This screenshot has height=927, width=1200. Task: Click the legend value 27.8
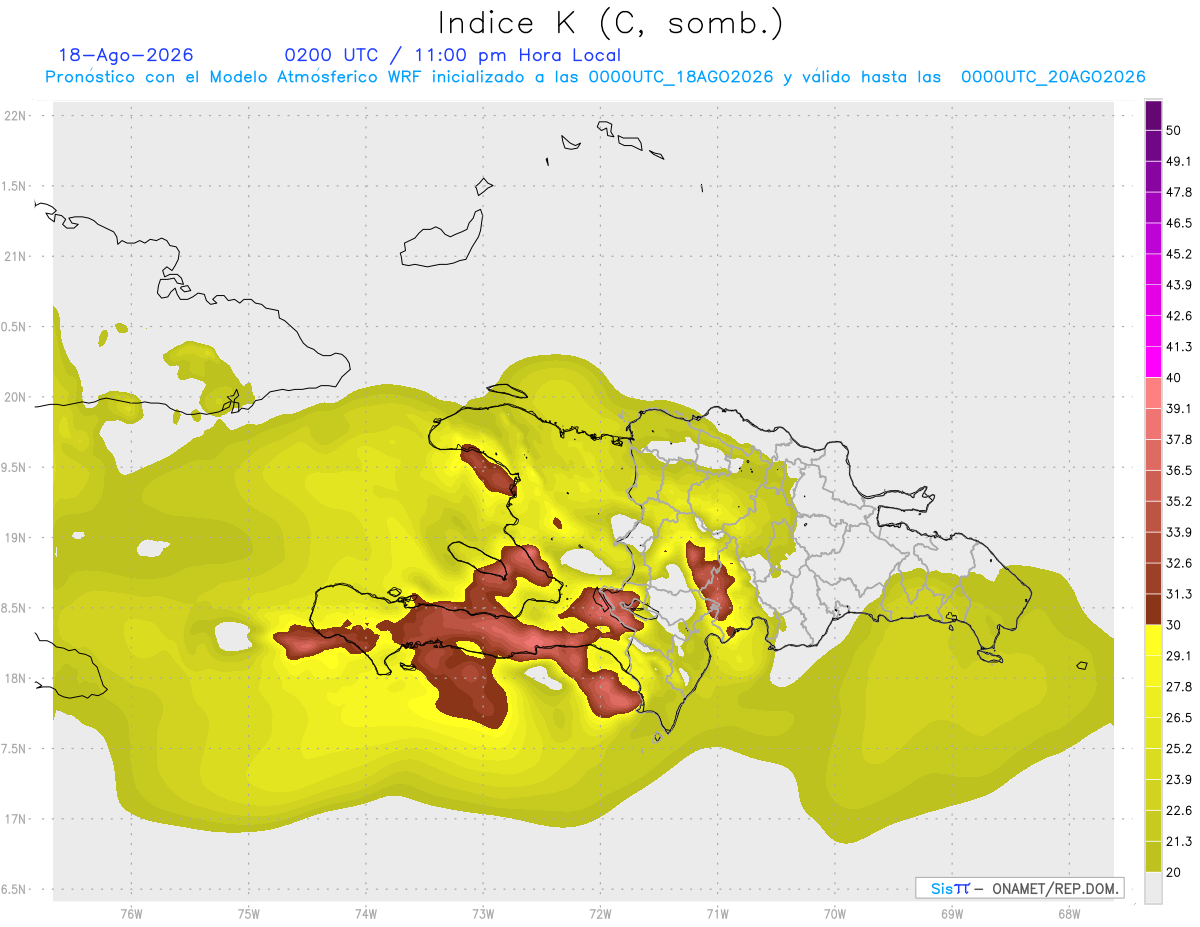[1178, 687]
